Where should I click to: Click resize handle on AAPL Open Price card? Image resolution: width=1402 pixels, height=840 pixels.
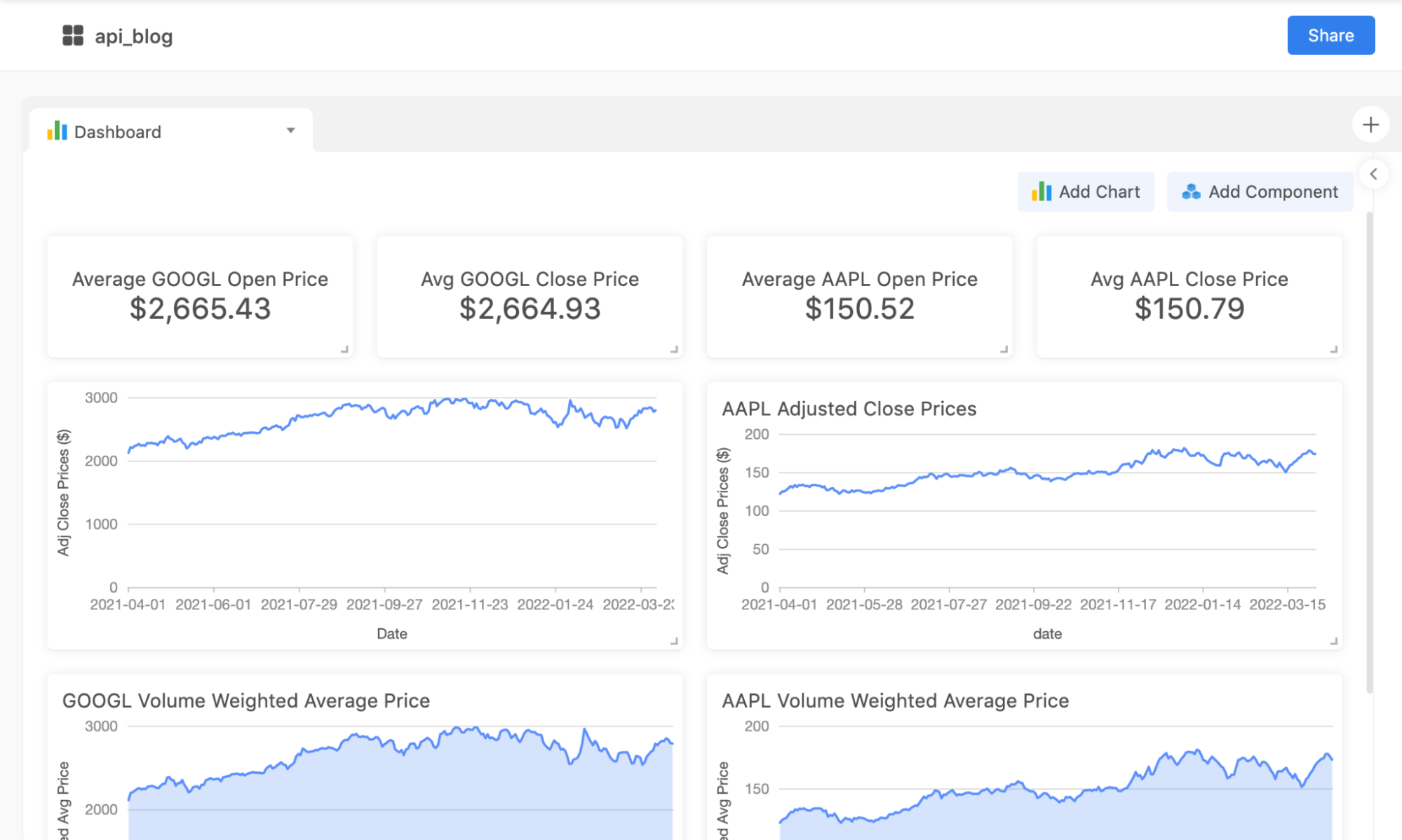[x=1004, y=349]
